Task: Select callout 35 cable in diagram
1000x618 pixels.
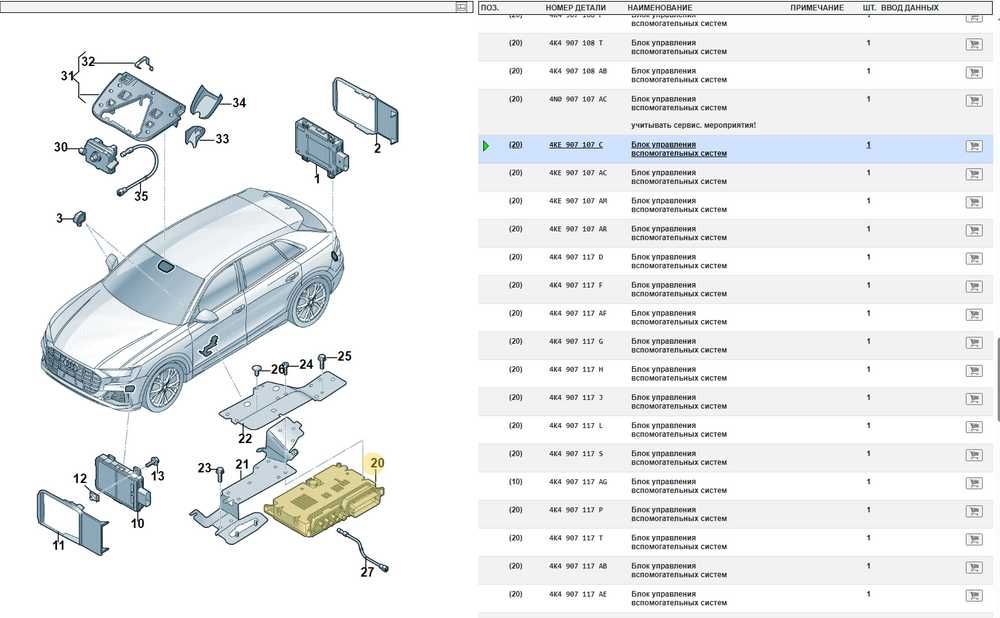Action: pyautogui.click(x=141, y=196)
